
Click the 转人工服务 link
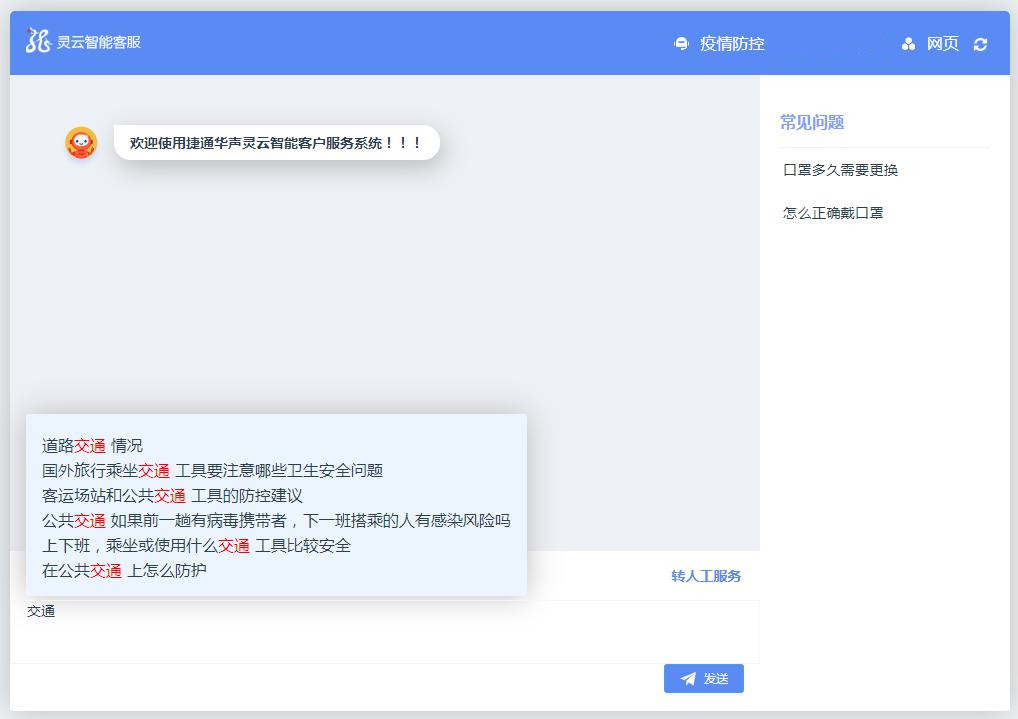point(706,576)
